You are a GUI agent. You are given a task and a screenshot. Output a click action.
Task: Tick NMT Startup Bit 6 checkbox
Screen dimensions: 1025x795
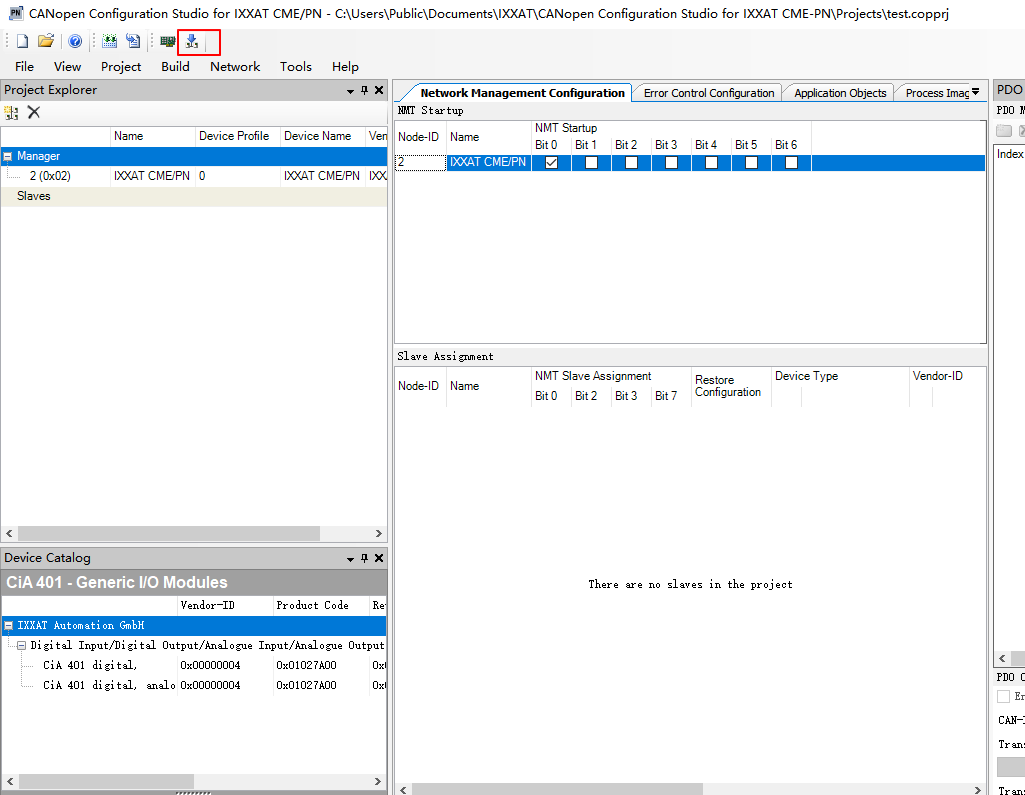pos(792,163)
